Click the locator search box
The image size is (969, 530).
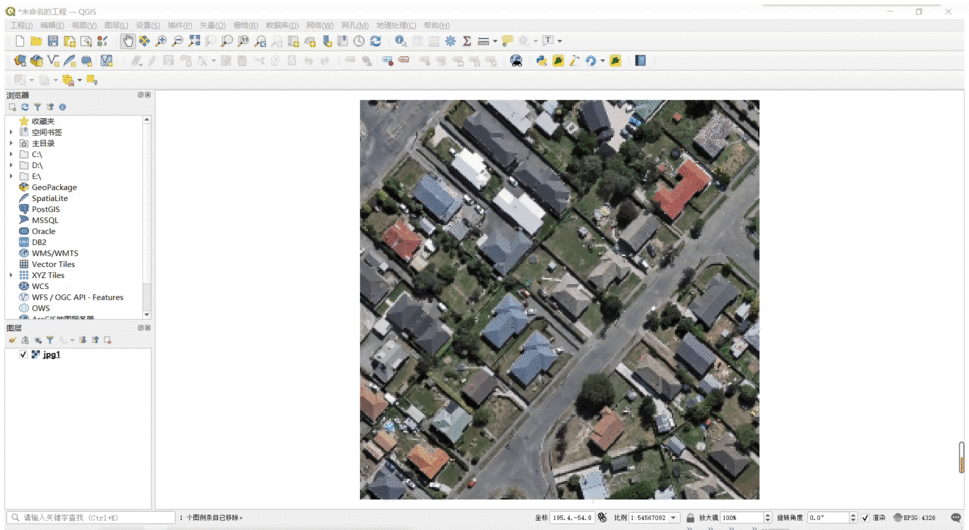(x=90, y=518)
